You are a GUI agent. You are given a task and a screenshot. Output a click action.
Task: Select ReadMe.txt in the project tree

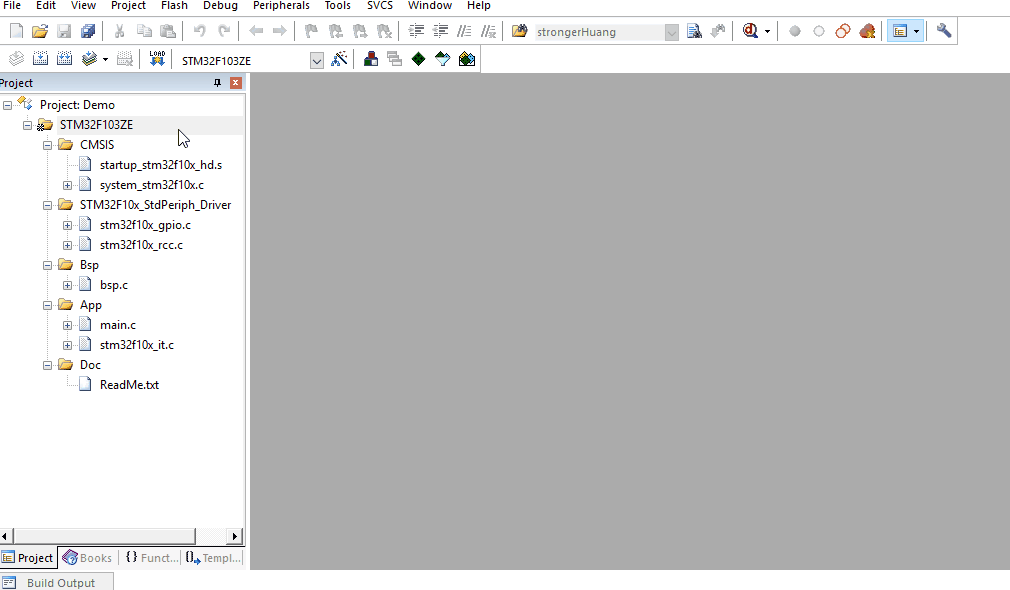[x=129, y=385]
